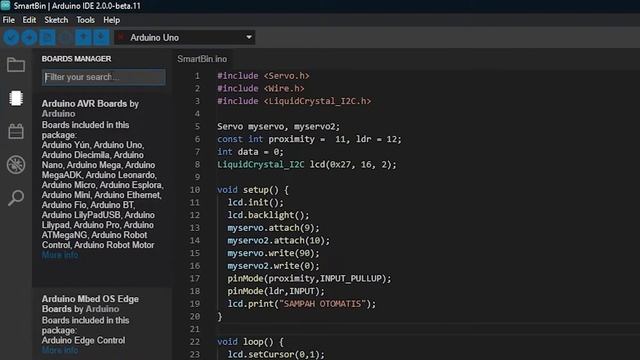
Task: Select the Boards Manager chip icon
Action: pos(16,98)
